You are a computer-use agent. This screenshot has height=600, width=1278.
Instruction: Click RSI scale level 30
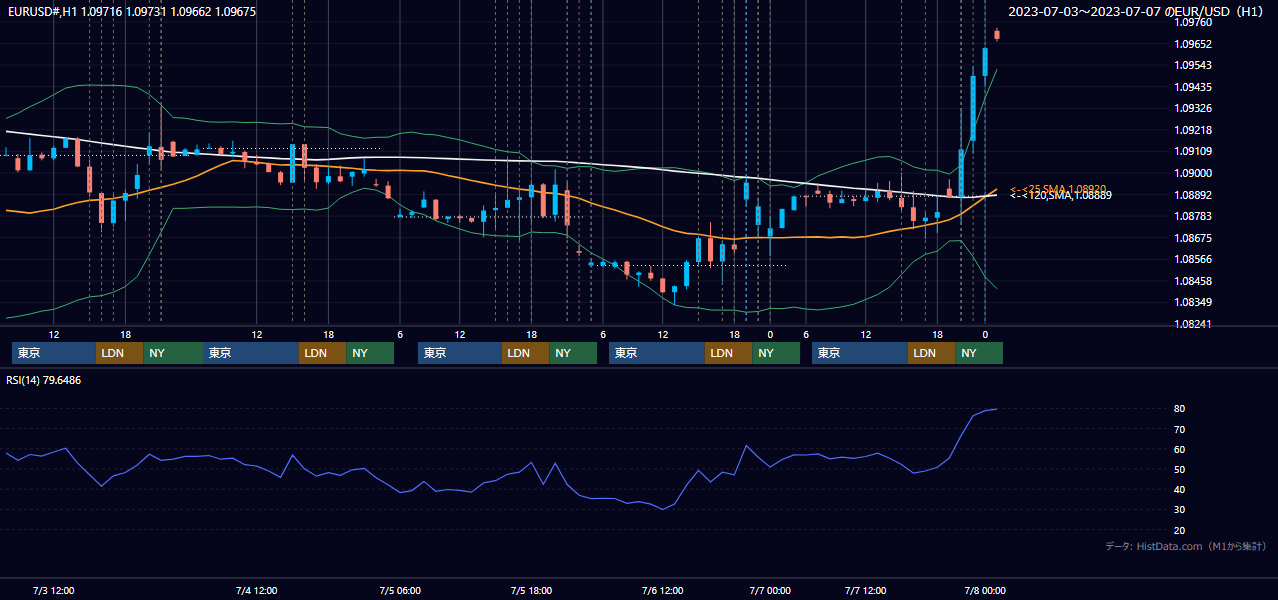click(1180, 510)
